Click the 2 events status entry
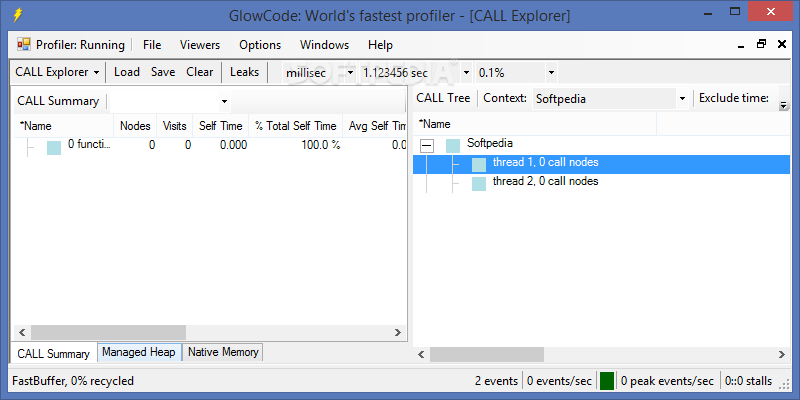800x400 pixels. click(x=495, y=381)
